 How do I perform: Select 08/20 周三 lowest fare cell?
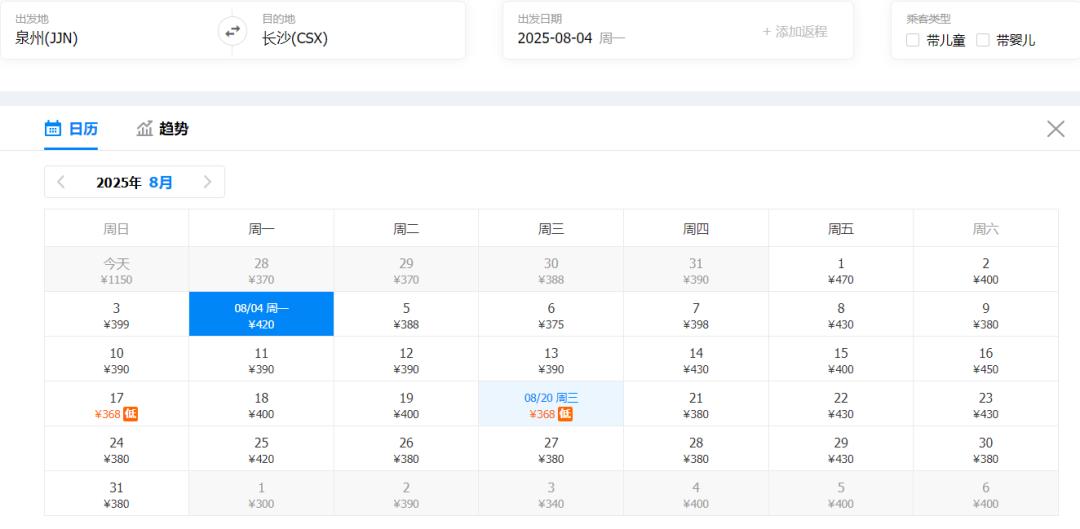click(551, 404)
